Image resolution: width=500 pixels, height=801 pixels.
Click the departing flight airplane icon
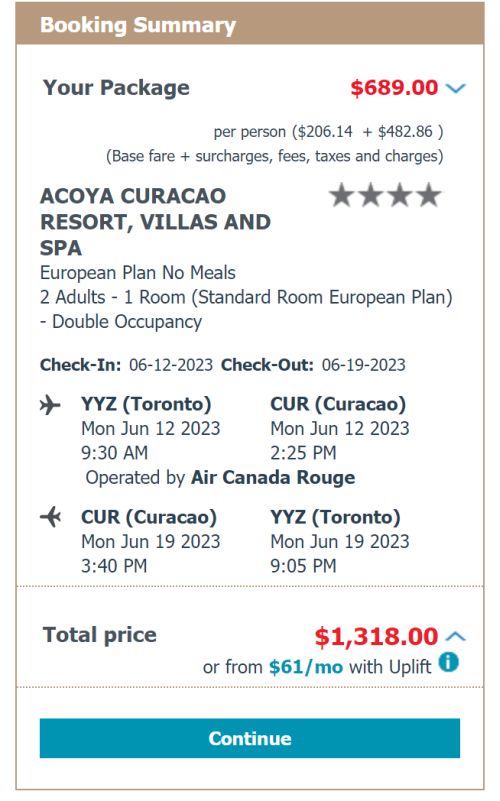coord(50,405)
